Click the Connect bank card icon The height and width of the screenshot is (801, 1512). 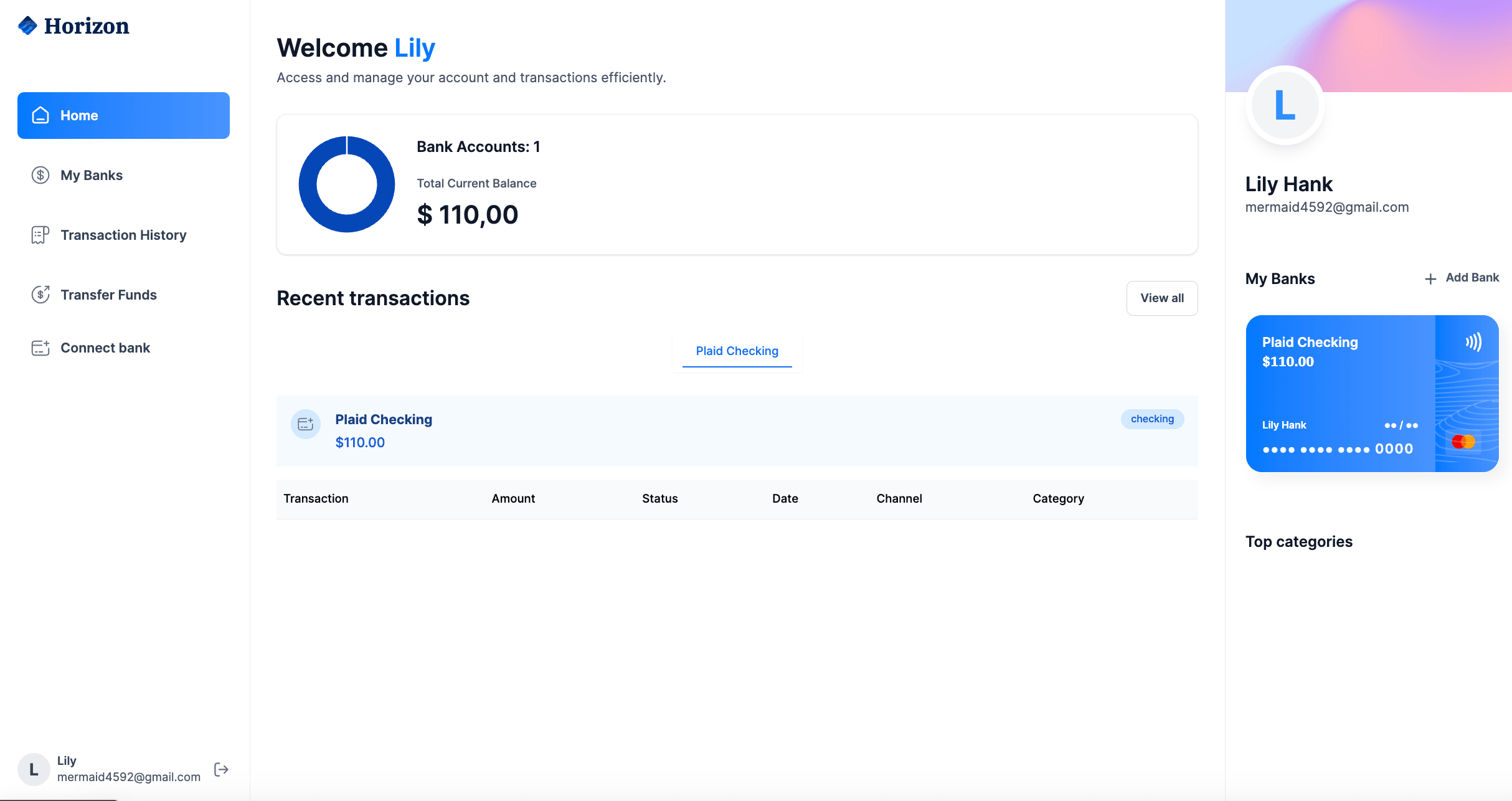coord(40,348)
